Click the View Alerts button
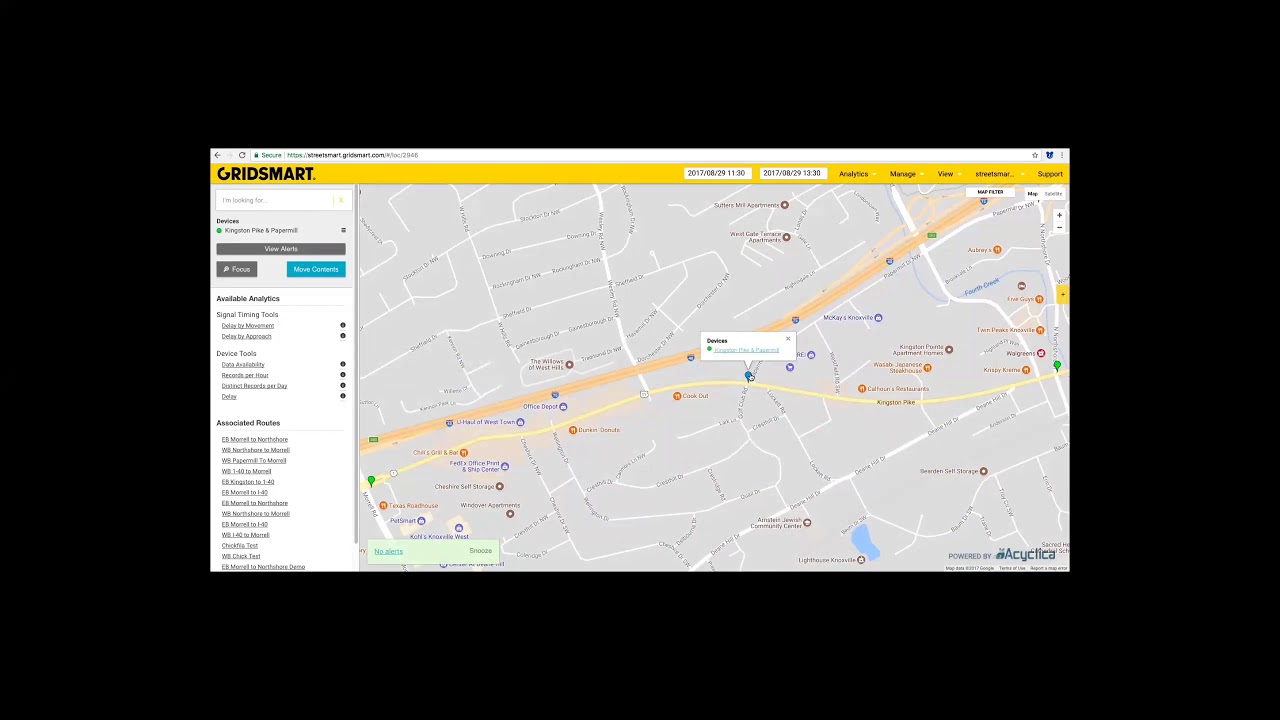The height and width of the screenshot is (720, 1280). (x=281, y=249)
